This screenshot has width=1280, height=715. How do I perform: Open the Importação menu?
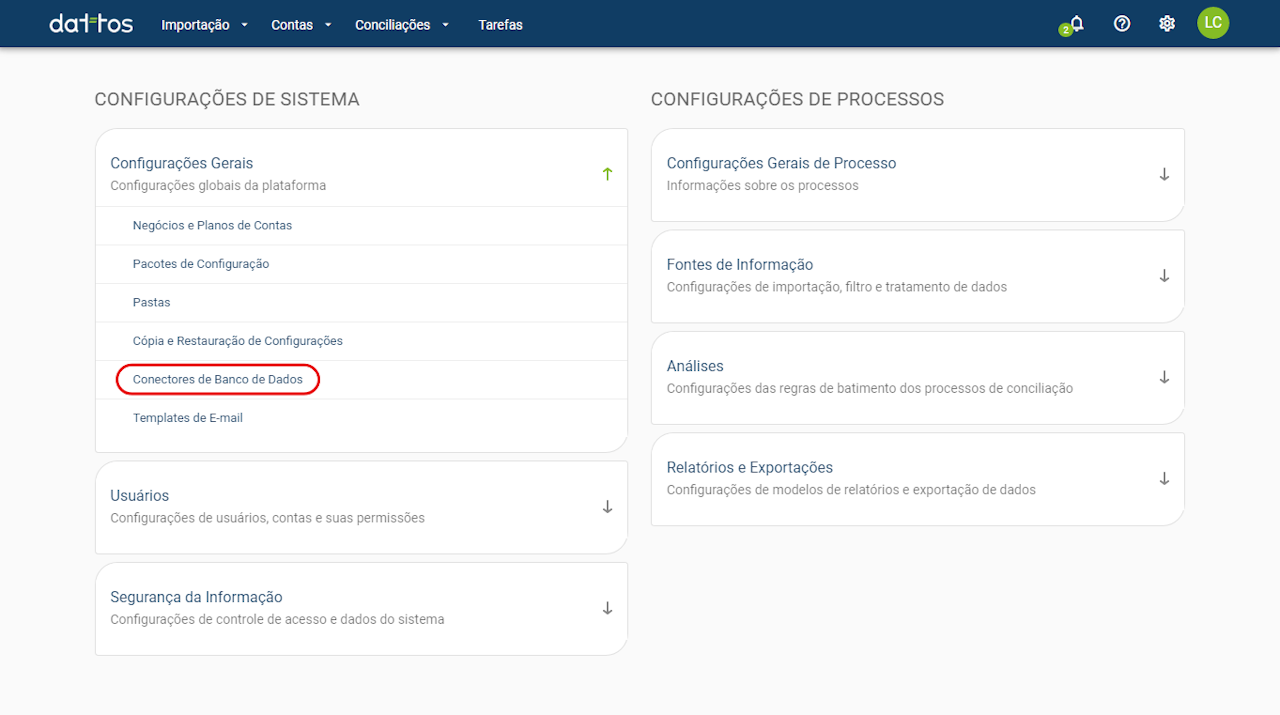point(204,25)
